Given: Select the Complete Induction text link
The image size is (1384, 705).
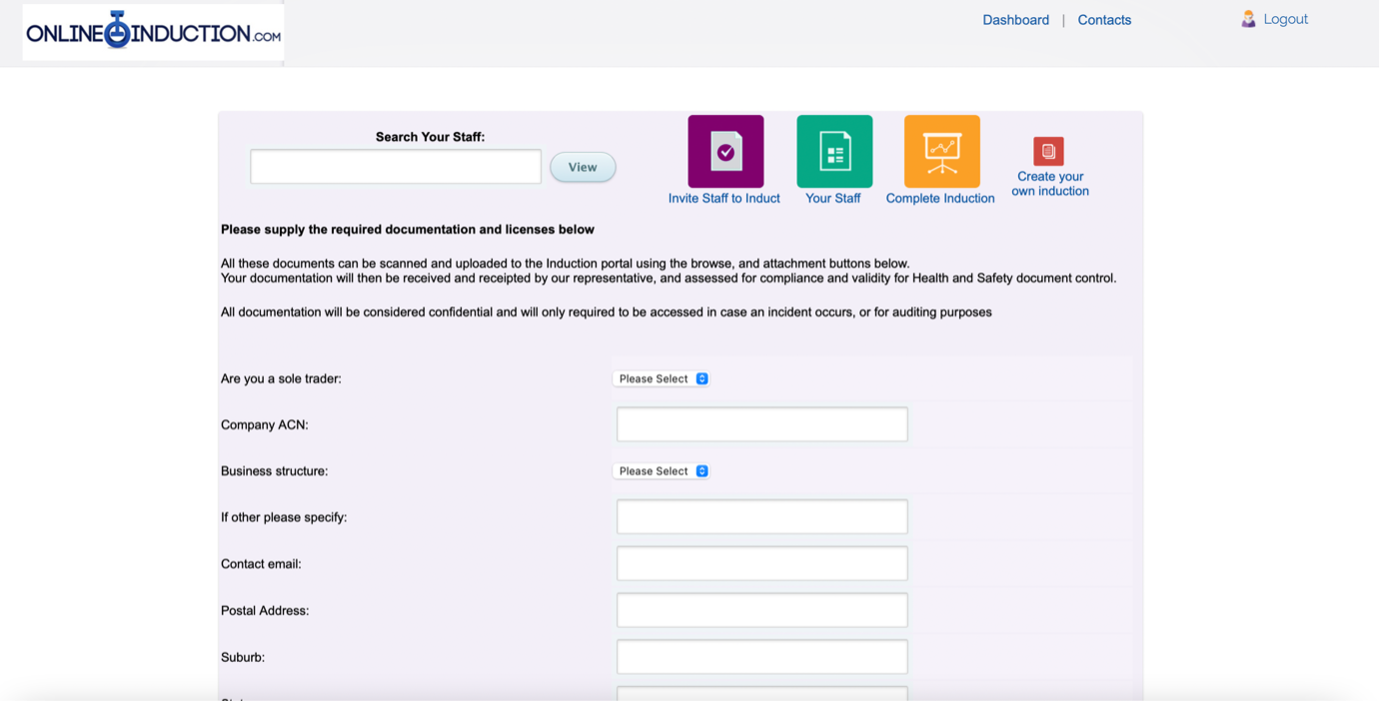Looking at the screenshot, I should 940,198.
